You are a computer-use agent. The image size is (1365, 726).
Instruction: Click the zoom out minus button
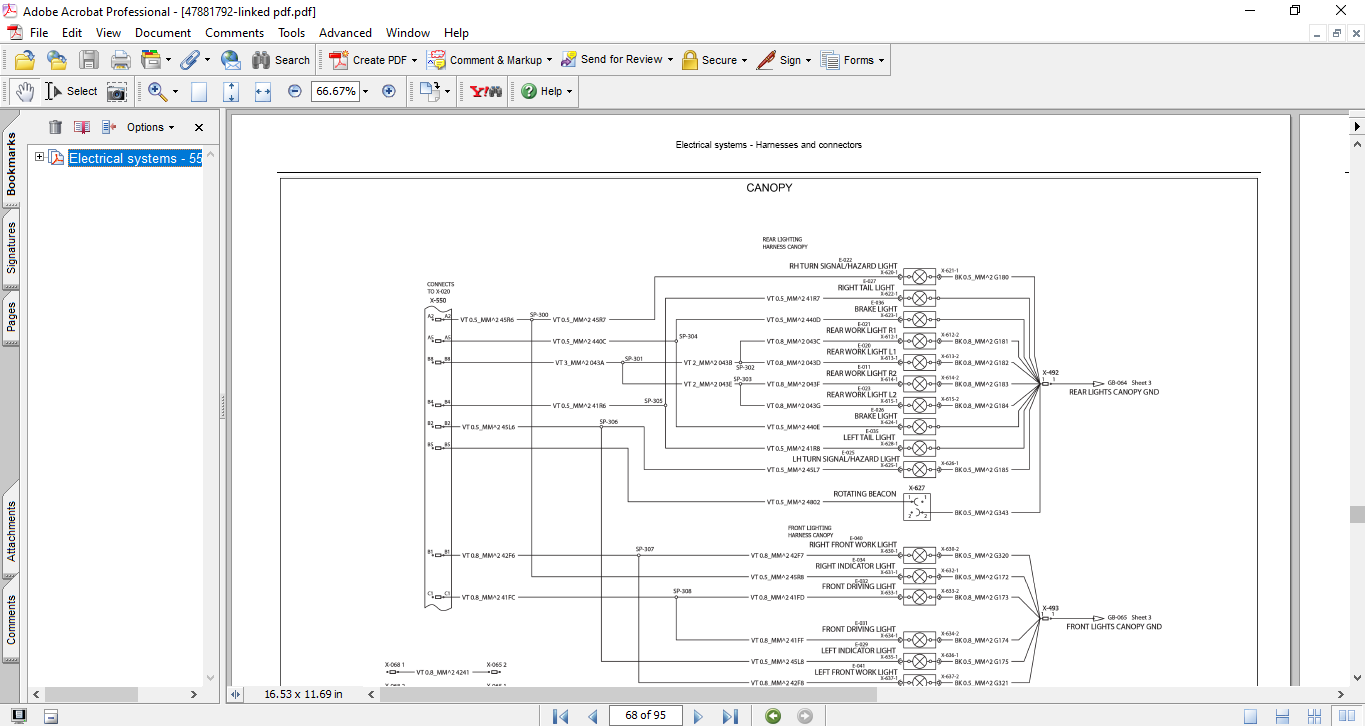coord(295,91)
